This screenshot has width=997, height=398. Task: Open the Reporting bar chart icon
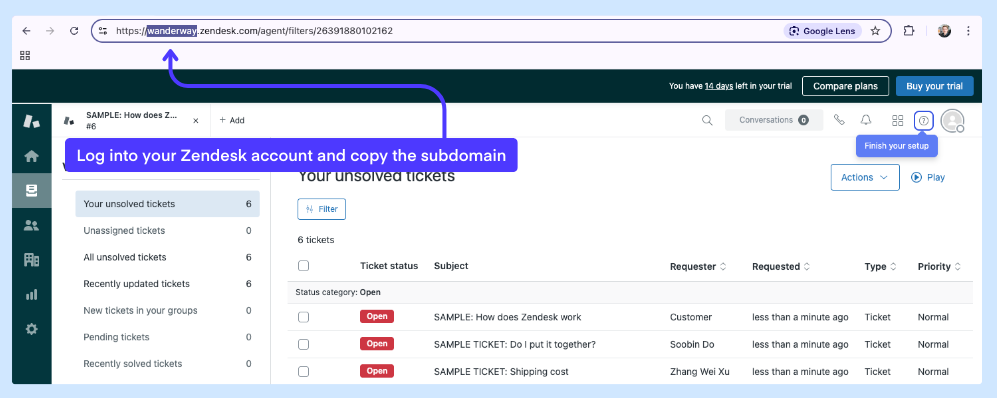point(31,294)
